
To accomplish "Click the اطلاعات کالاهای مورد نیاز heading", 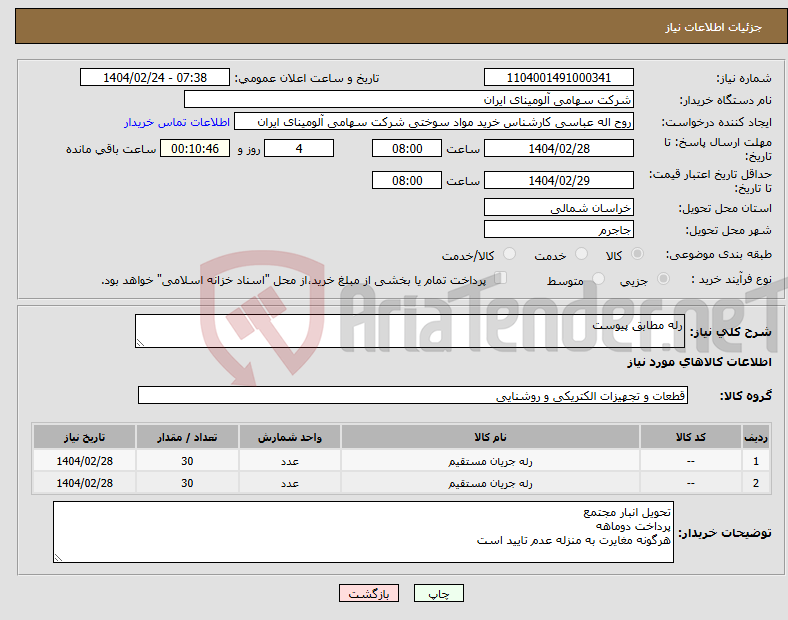I will click(699, 362).
